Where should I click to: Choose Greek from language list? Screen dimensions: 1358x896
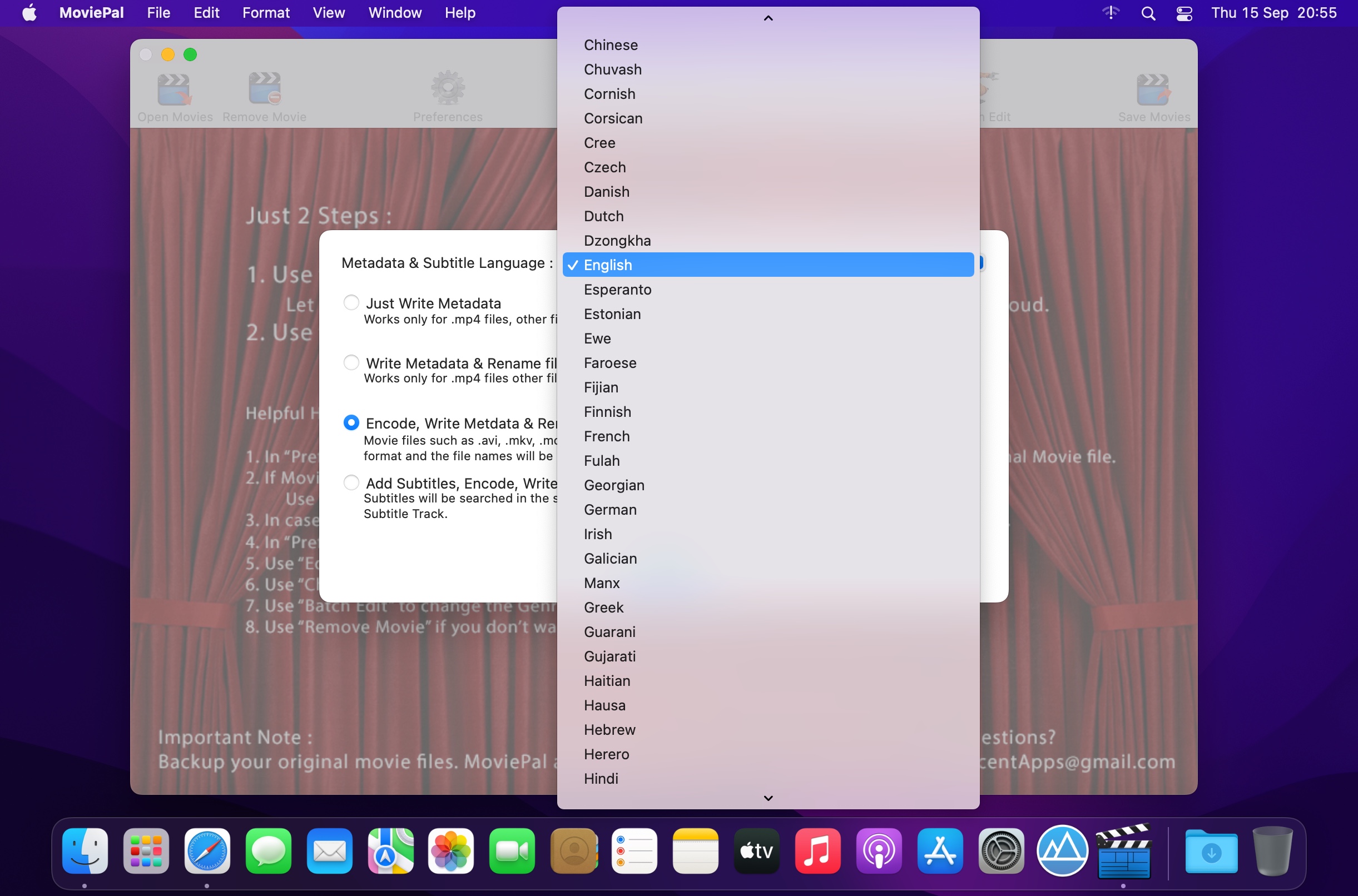768,607
